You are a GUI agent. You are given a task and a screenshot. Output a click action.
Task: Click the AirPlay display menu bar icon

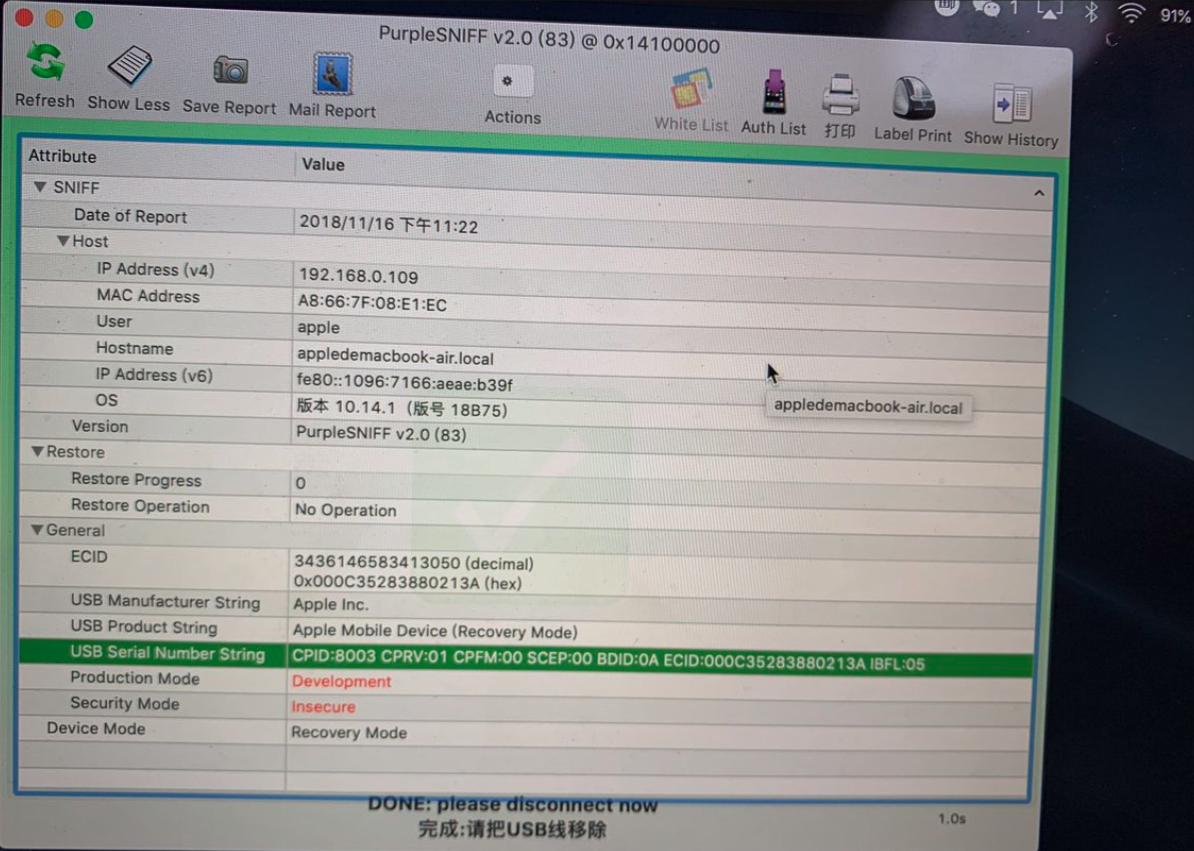(1049, 10)
